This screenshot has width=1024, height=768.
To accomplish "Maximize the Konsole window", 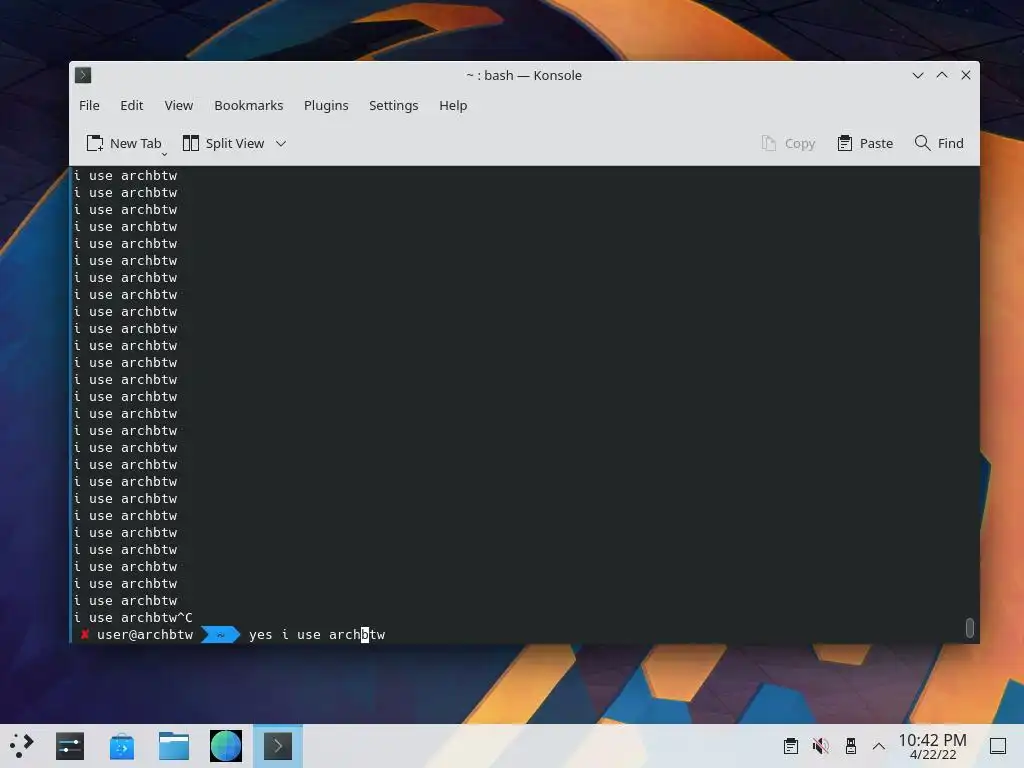I will 942,75.
